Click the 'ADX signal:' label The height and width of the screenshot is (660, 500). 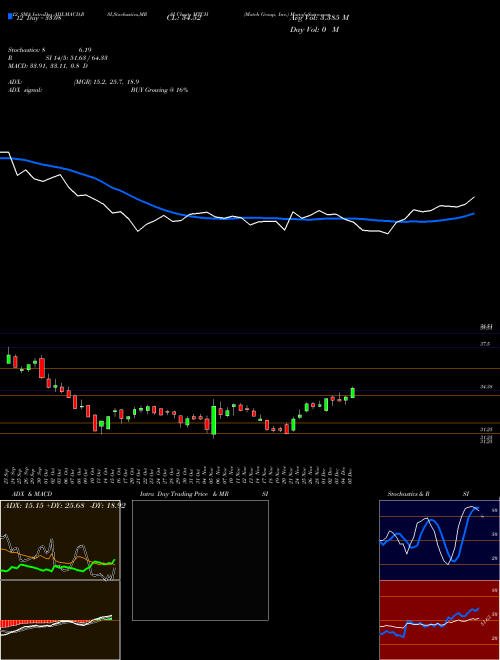[x=25, y=90]
